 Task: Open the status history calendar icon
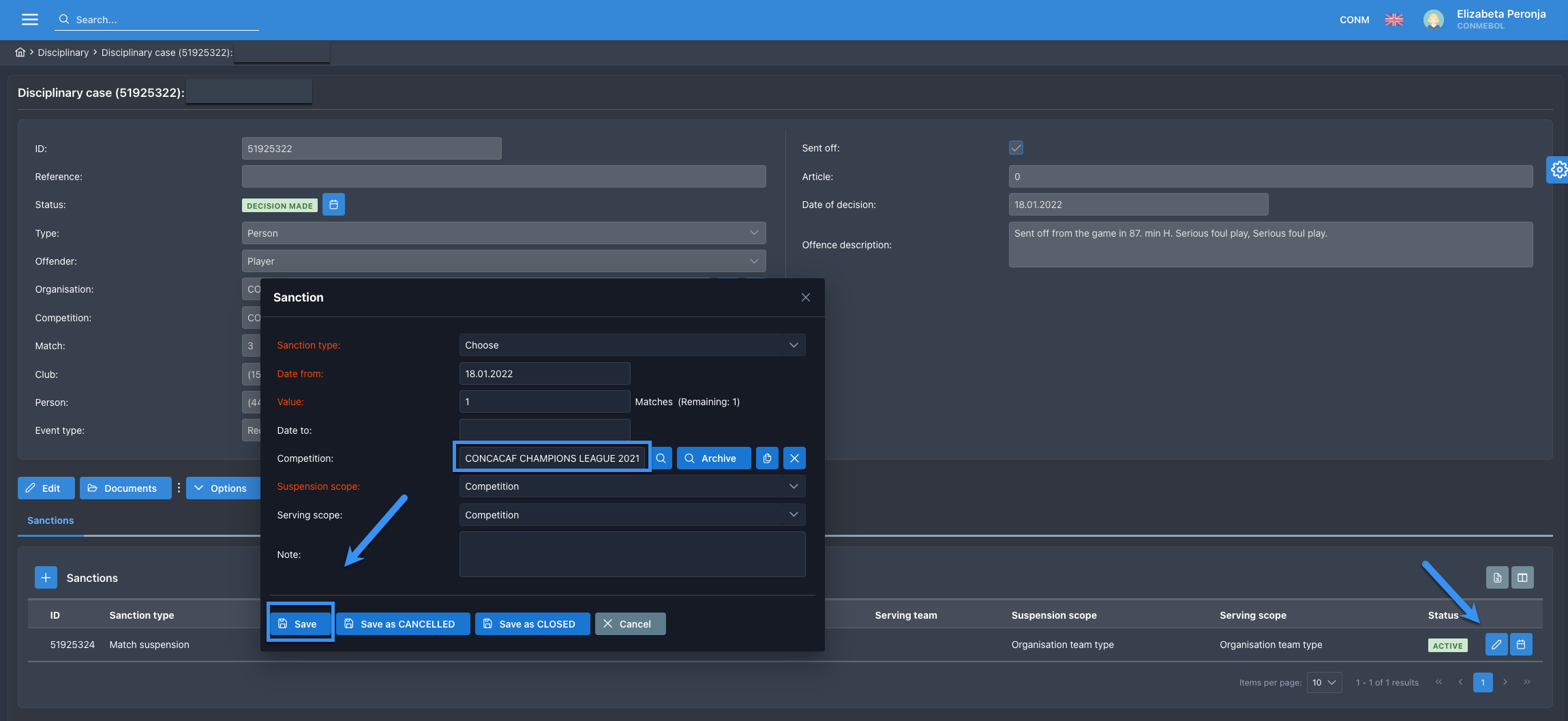click(x=333, y=205)
